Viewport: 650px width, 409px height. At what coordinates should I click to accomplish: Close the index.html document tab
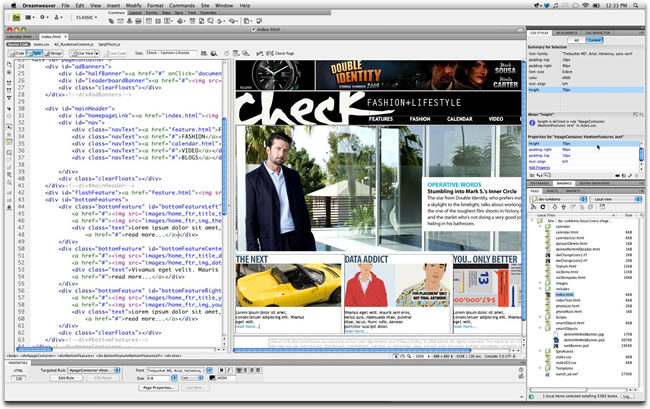65,36
